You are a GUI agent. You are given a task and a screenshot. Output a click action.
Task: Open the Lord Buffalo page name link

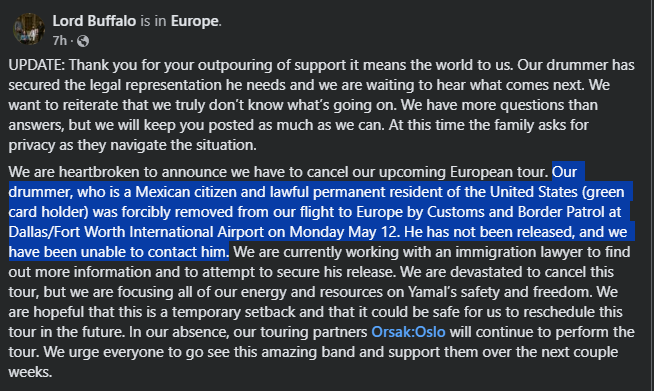click(x=94, y=21)
